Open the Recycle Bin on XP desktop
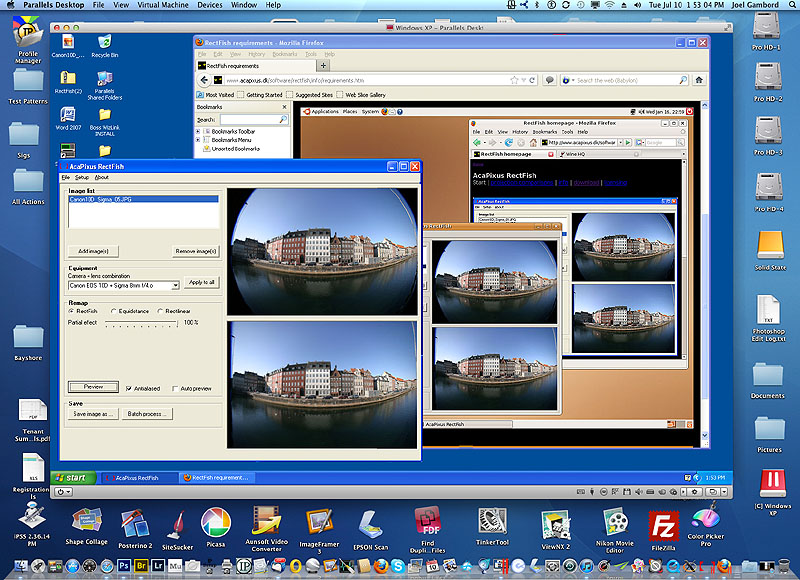The height and width of the screenshot is (580, 800). click(x=105, y=42)
